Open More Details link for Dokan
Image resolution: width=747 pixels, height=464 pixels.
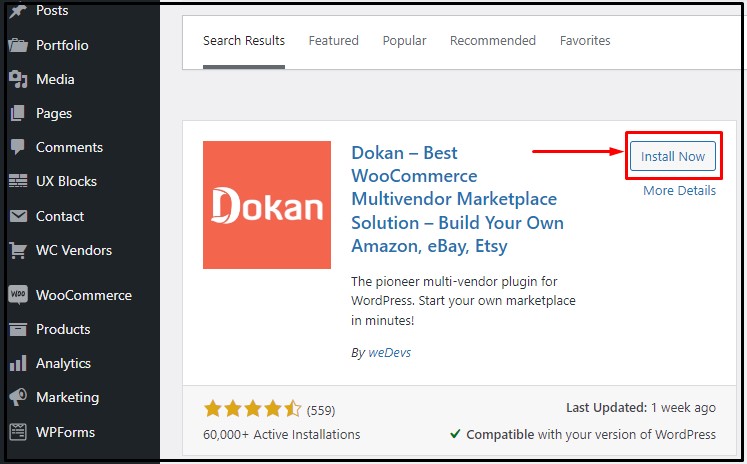(x=679, y=191)
